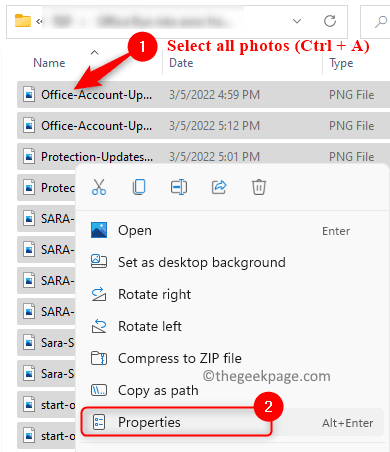The height and width of the screenshot is (452, 390).
Task: Click date 3/5/2022 5:12 PM cell
Action: tap(214, 126)
